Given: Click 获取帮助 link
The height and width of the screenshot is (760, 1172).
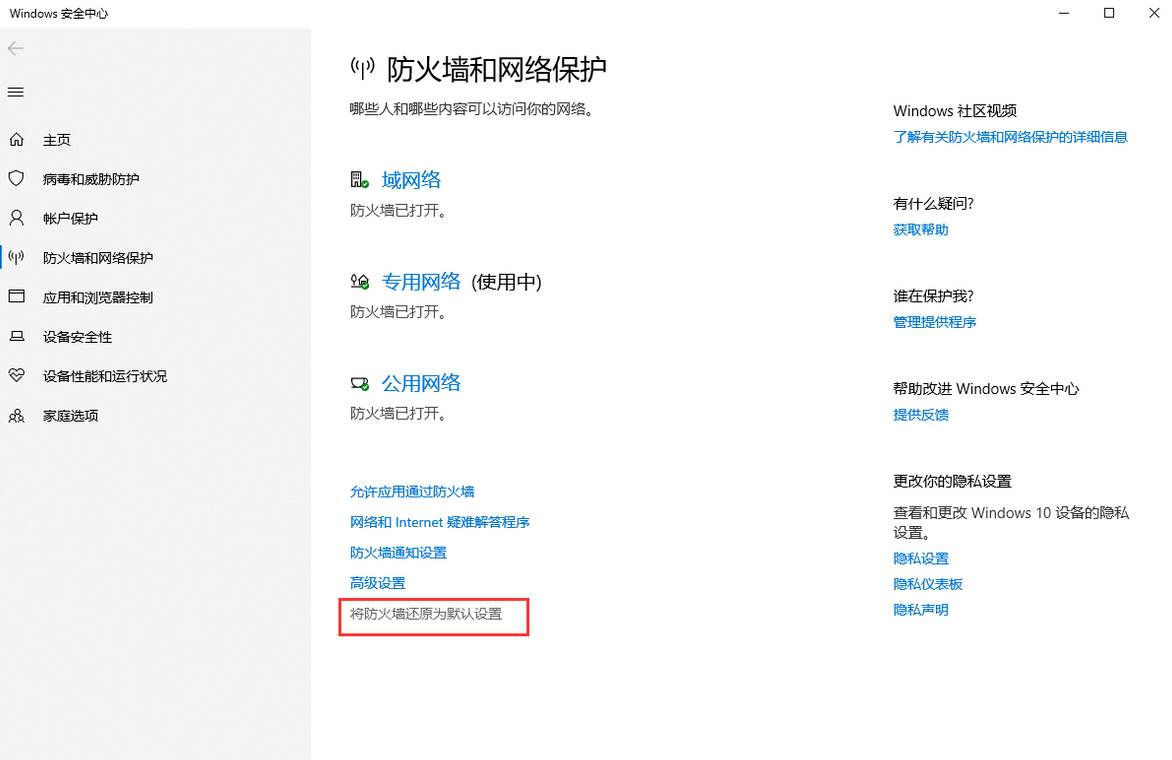Looking at the screenshot, I should (921, 229).
